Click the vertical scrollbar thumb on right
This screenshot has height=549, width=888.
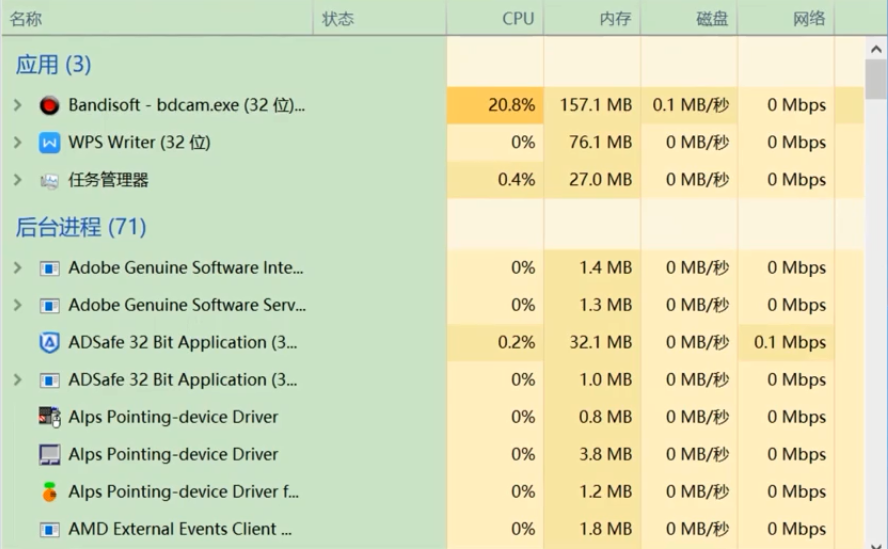point(876,80)
